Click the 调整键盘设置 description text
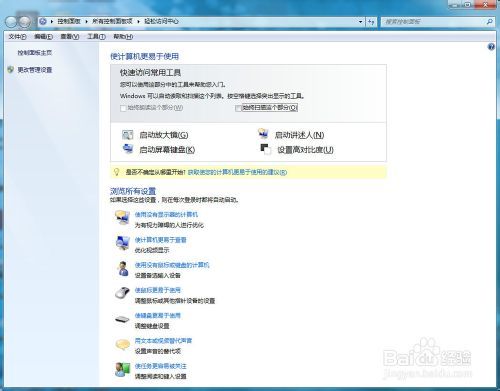This screenshot has width=500, height=391. tap(152, 326)
